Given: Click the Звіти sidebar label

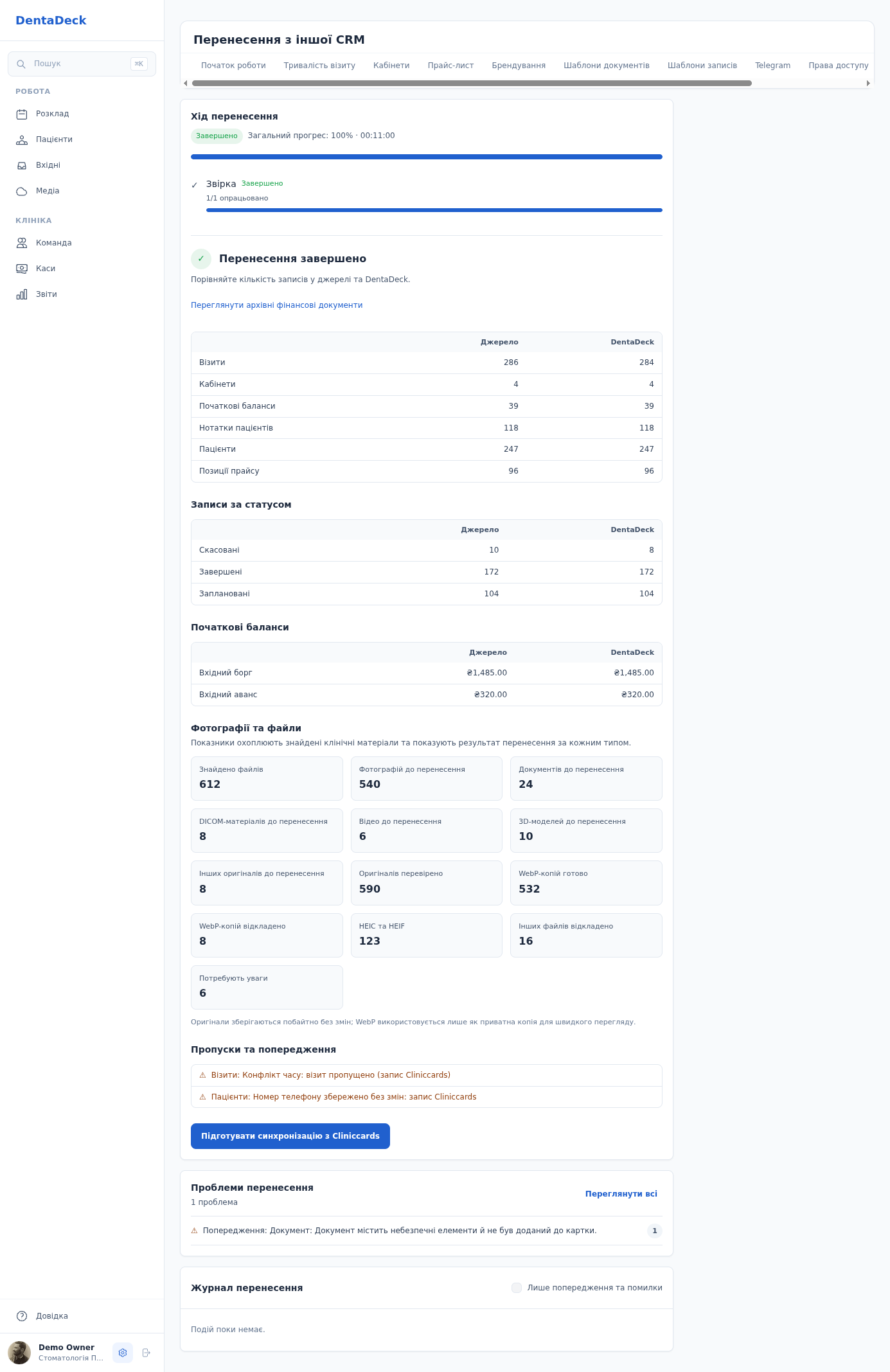Looking at the screenshot, I should coord(46,294).
